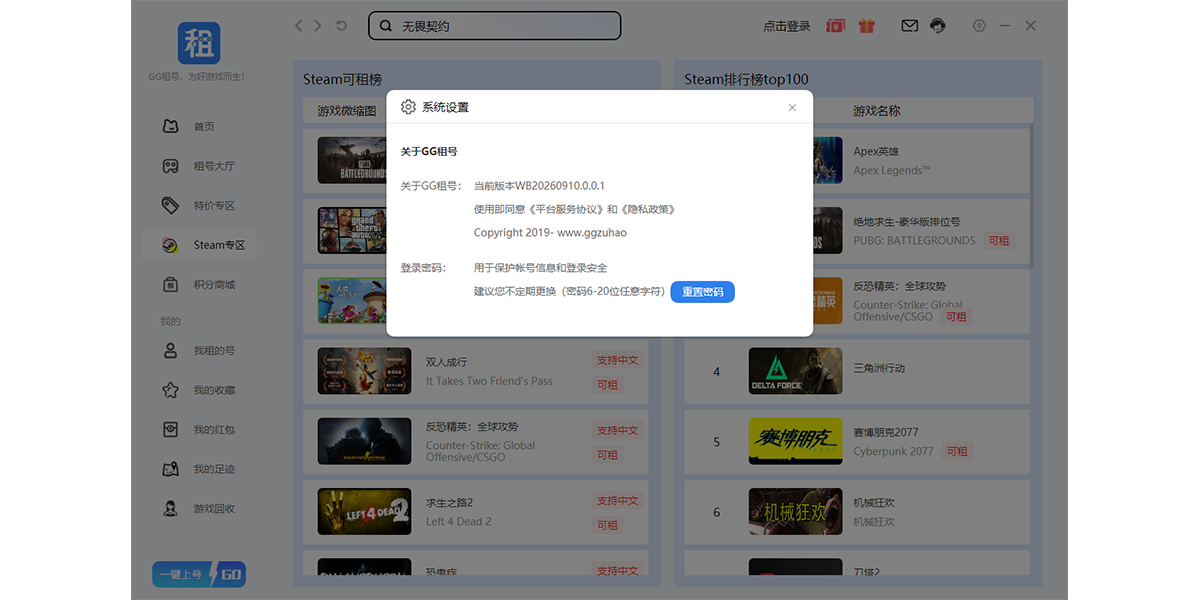The image size is (1200, 600).
Task: Open the mail messages icon
Action: click(x=909, y=26)
